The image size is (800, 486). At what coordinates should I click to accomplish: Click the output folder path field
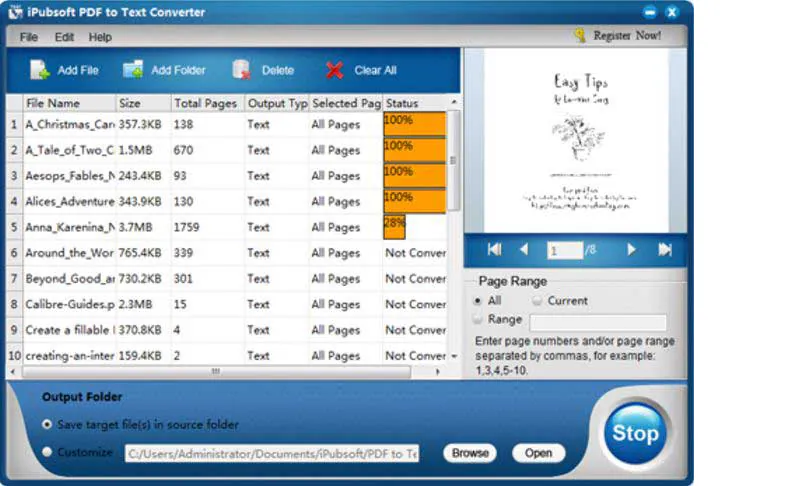click(272, 453)
